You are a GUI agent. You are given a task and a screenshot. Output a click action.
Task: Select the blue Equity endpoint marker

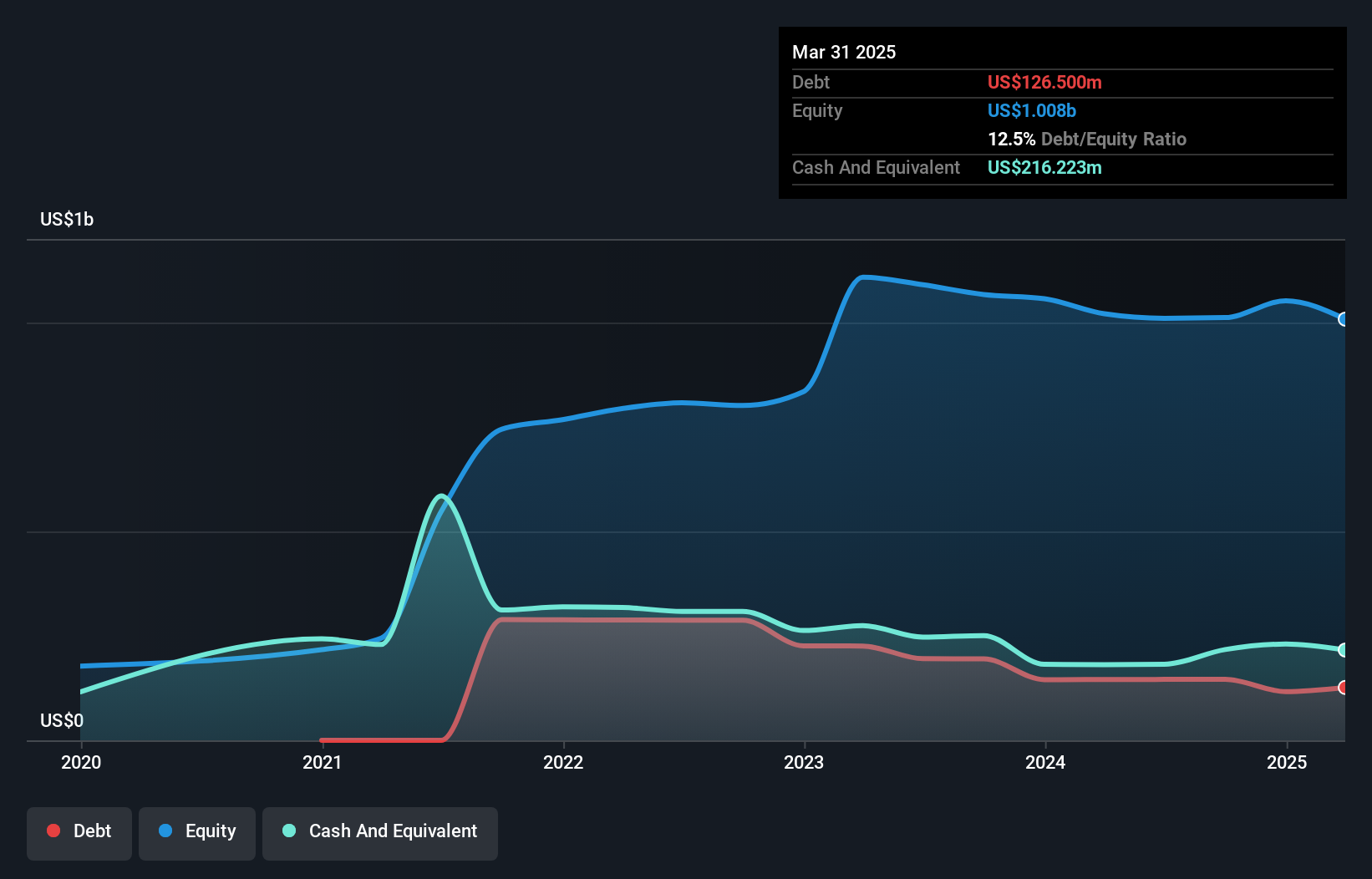coord(1344,319)
